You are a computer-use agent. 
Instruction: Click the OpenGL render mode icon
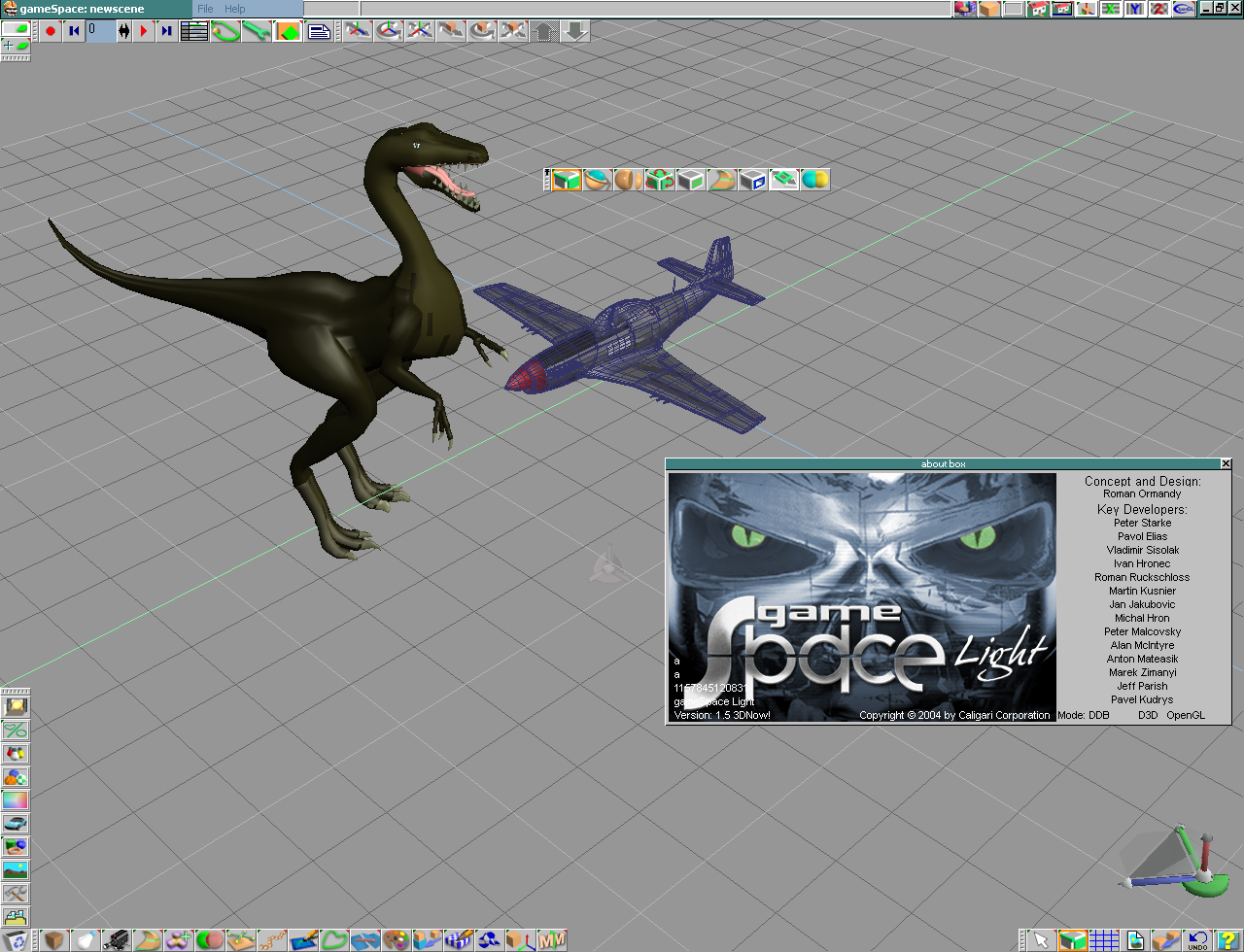(x=1183, y=9)
